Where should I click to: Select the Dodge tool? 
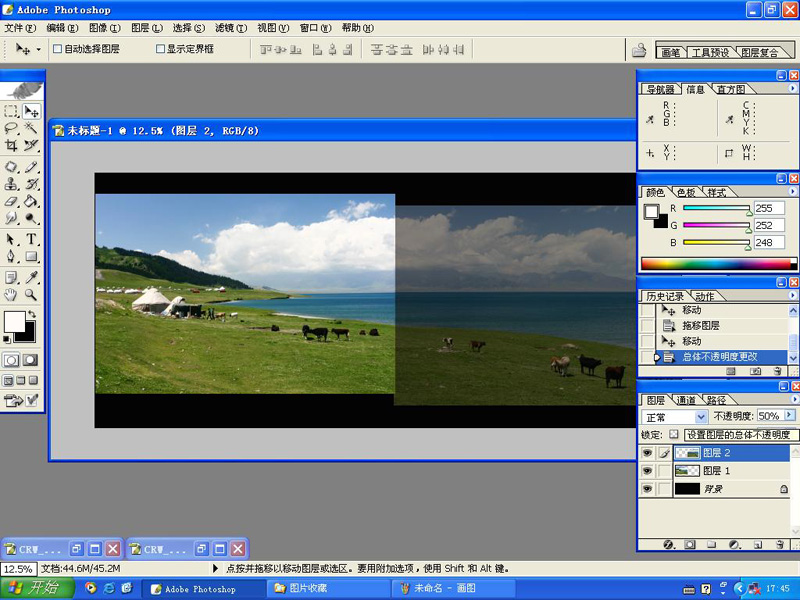coord(32,218)
